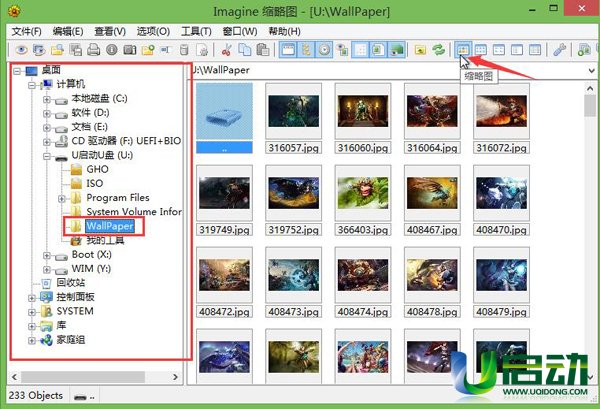Collapse the U启动U盘 (U:) drive node
Image resolution: width=600 pixels, height=409 pixels.
[x=47, y=156]
